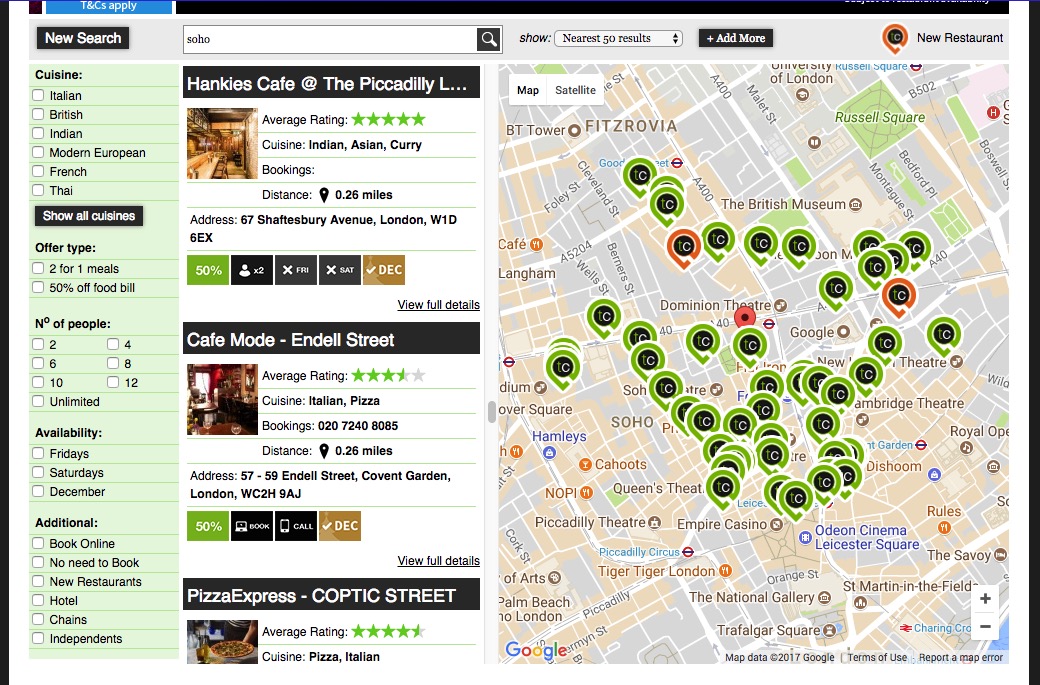1040x685 pixels.
Task: Load more results with Add More
Action: point(736,38)
